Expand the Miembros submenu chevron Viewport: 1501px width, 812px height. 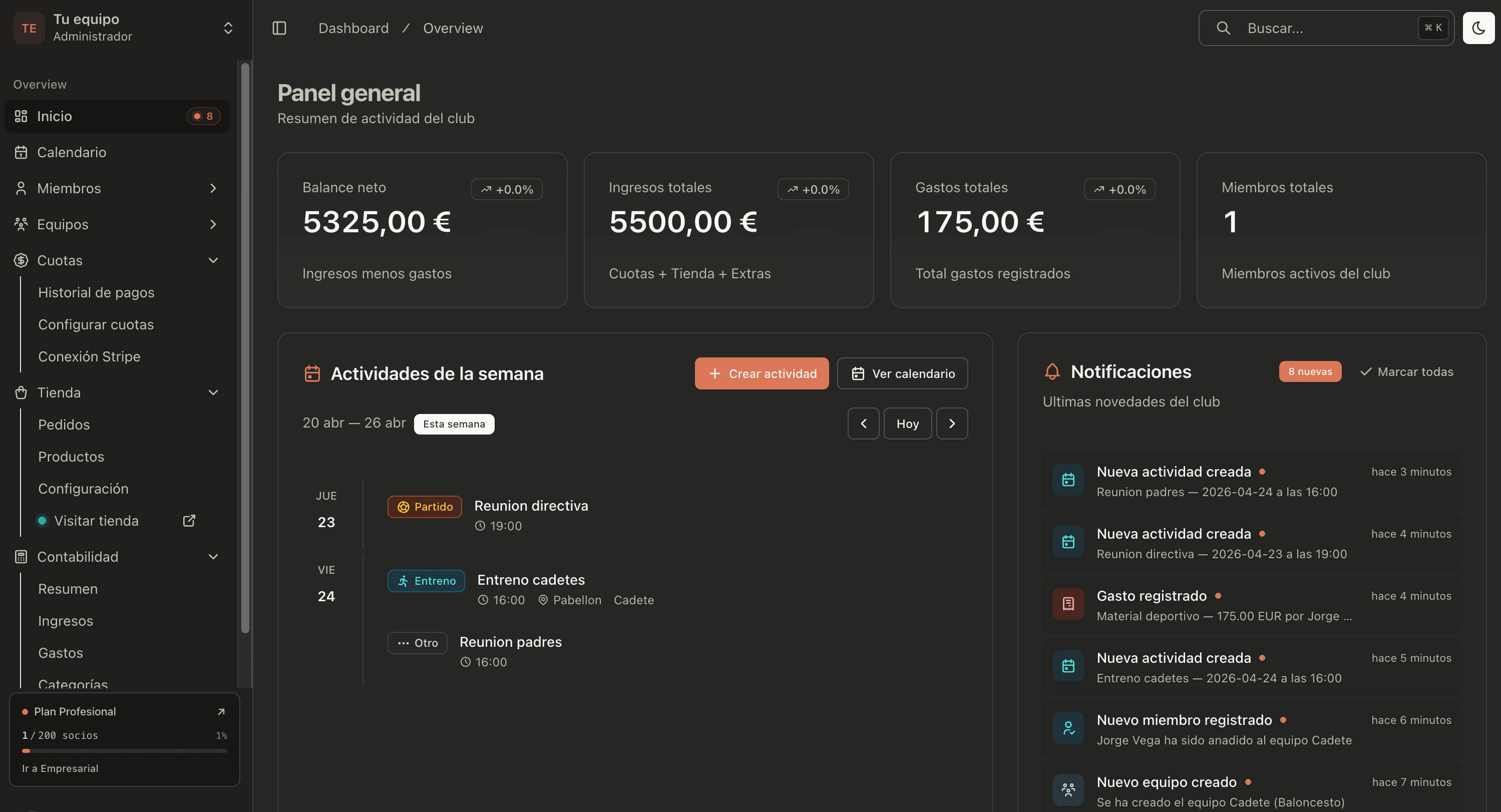(x=213, y=188)
